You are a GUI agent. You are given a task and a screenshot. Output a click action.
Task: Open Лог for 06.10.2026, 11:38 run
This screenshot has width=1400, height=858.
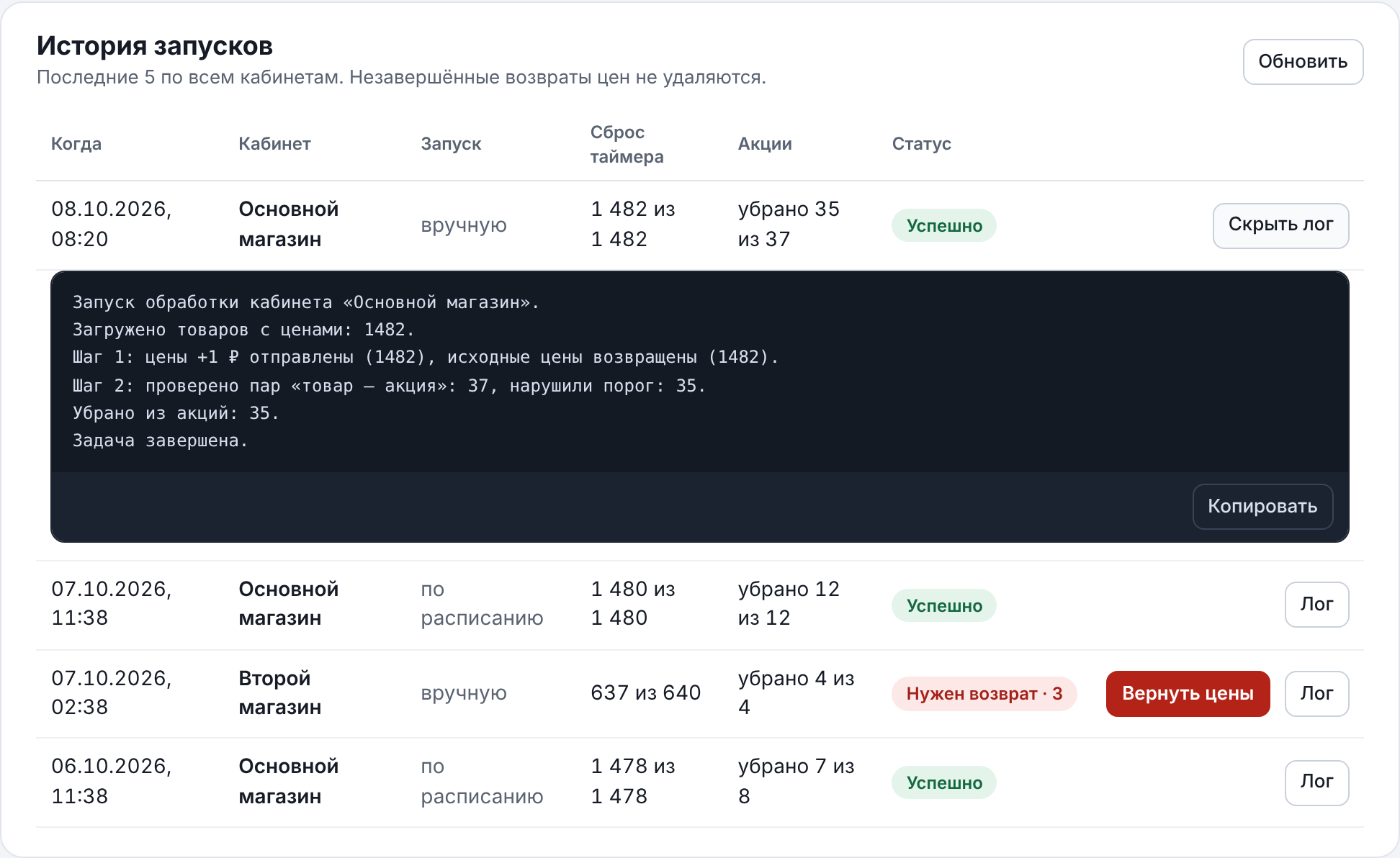[x=1316, y=782]
